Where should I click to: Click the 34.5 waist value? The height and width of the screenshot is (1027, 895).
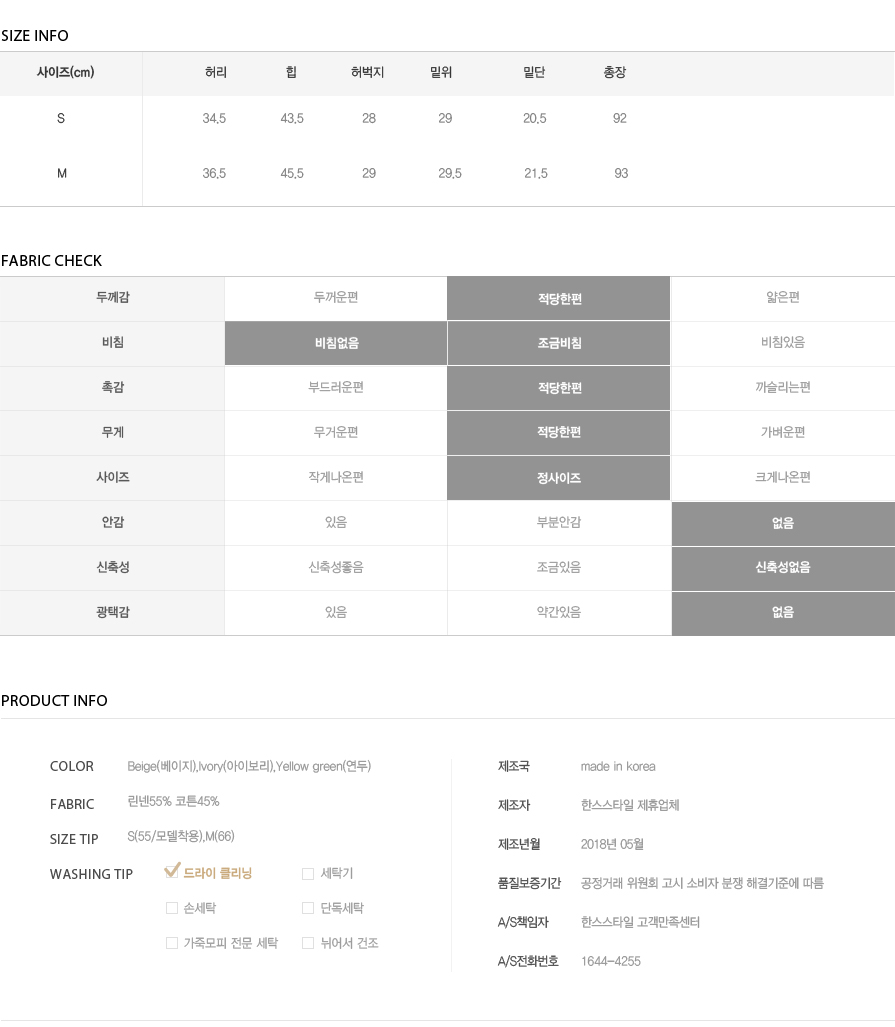tap(214, 119)
